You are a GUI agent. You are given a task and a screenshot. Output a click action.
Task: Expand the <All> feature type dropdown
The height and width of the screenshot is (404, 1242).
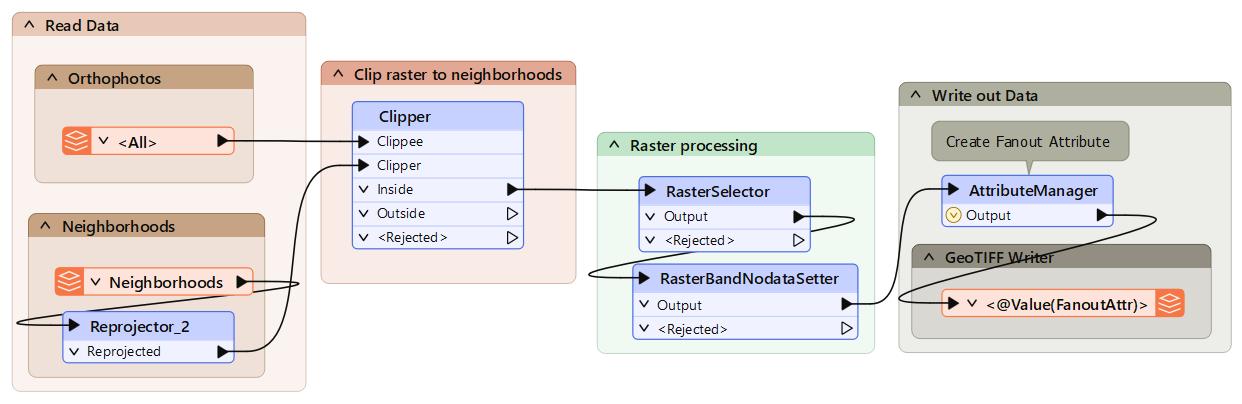[103, 141]
